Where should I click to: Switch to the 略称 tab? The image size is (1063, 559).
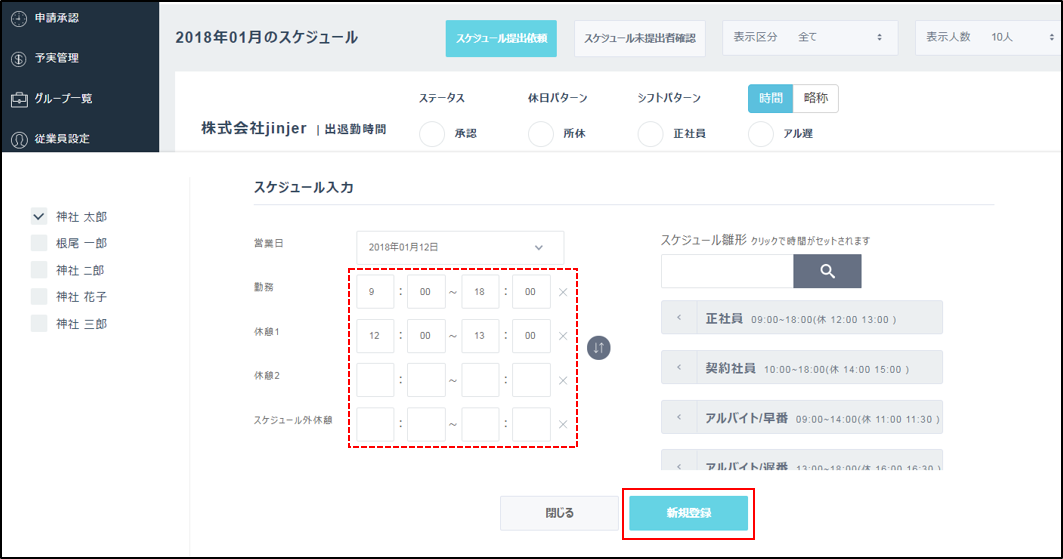815,98
